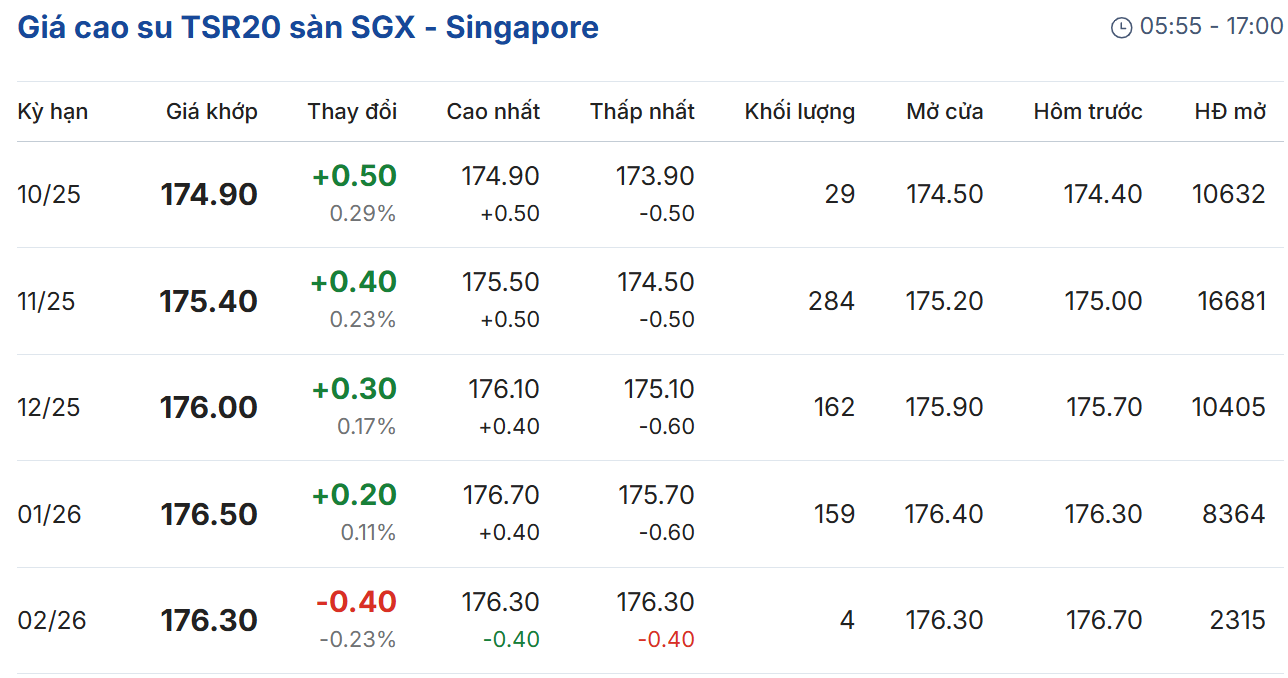The image size is (1288, 678).
Task: Click the 05:55 - 17:00 trading time
Action: (x=1210, y=27)
